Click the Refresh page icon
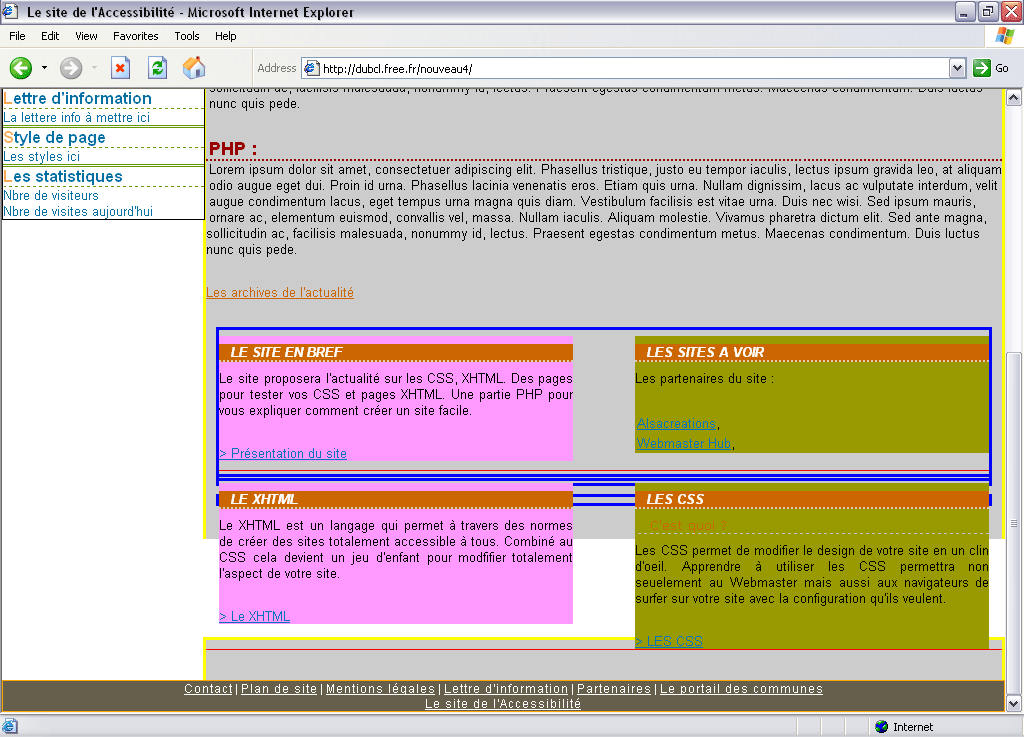The width and height of the screenshot is (1024, 737). click(157, 68)
